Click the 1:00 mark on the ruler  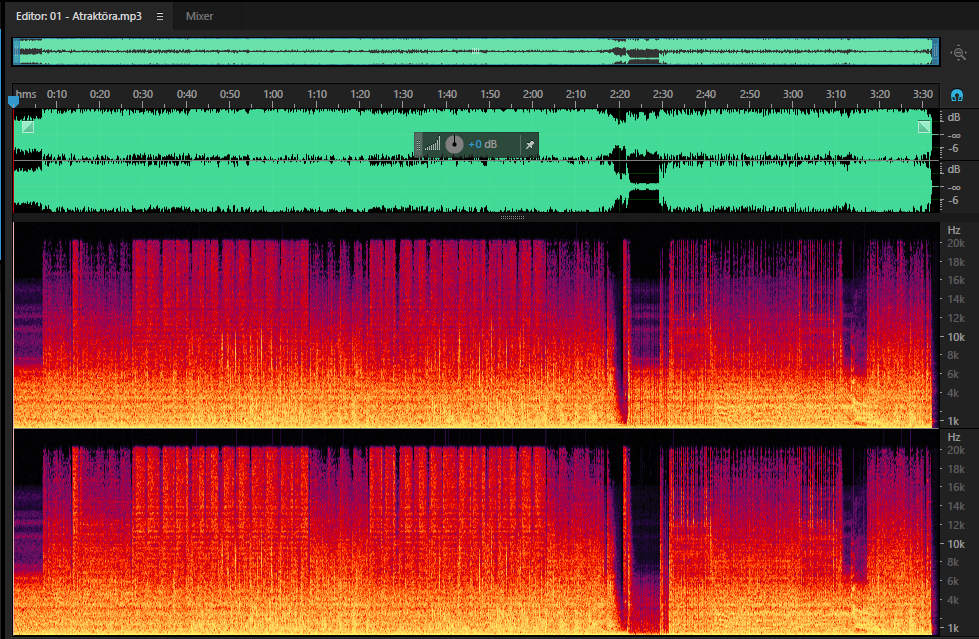[x=273, y=94]
